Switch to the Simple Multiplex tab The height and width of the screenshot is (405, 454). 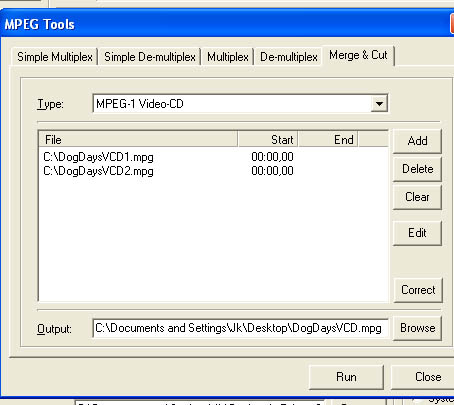pyautogui.click(x=55, y=57)
